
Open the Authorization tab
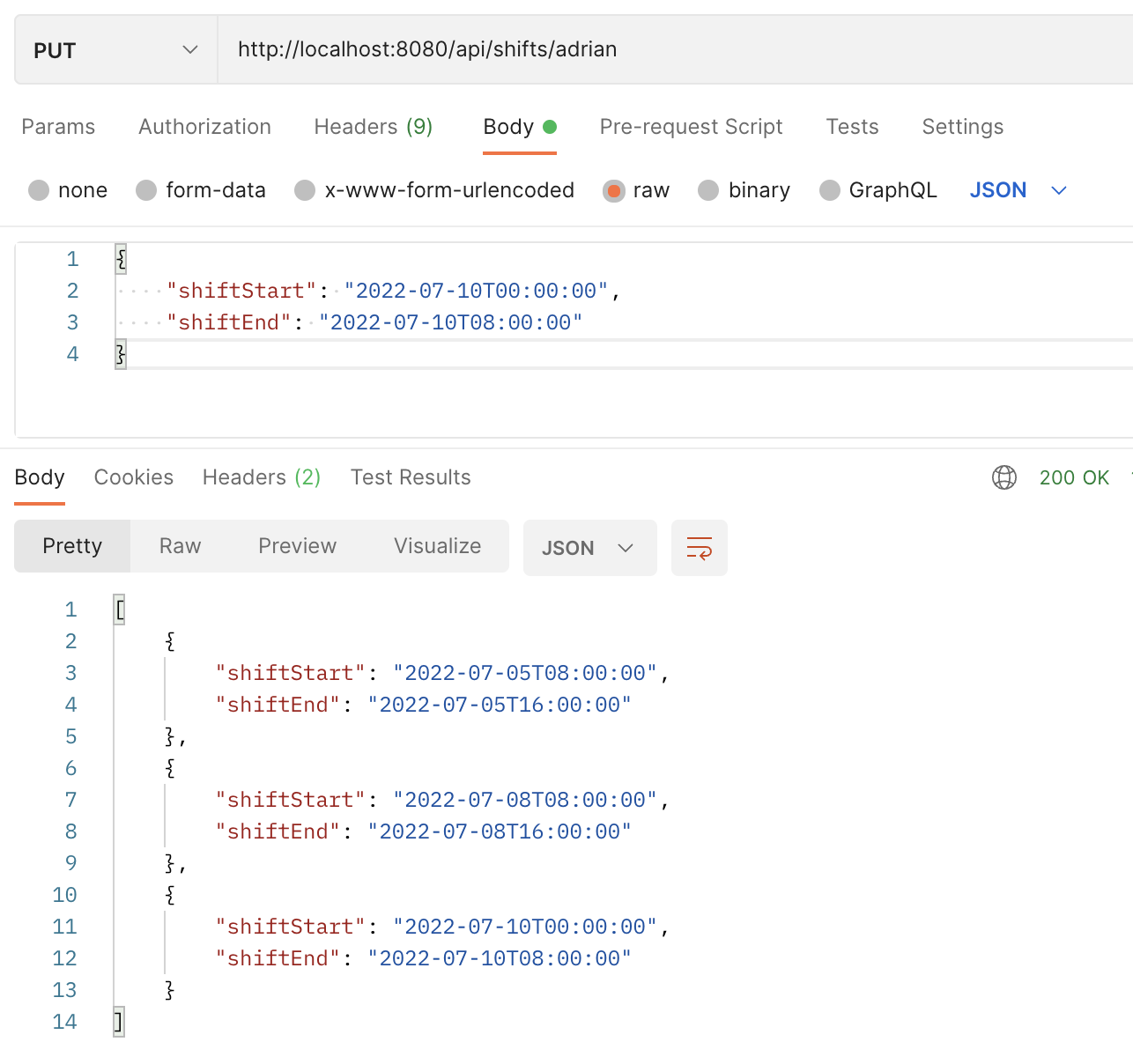point(204,127)
